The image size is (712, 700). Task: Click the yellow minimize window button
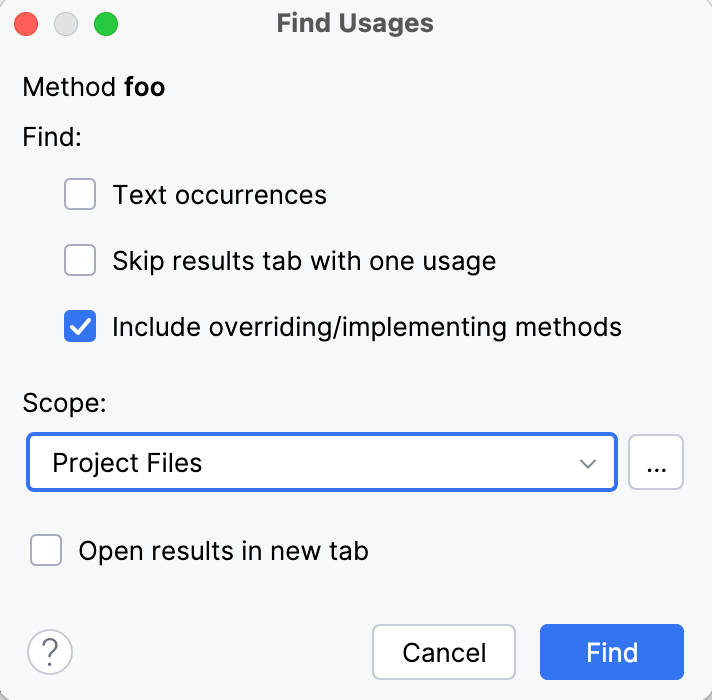(x=66, y=24)
